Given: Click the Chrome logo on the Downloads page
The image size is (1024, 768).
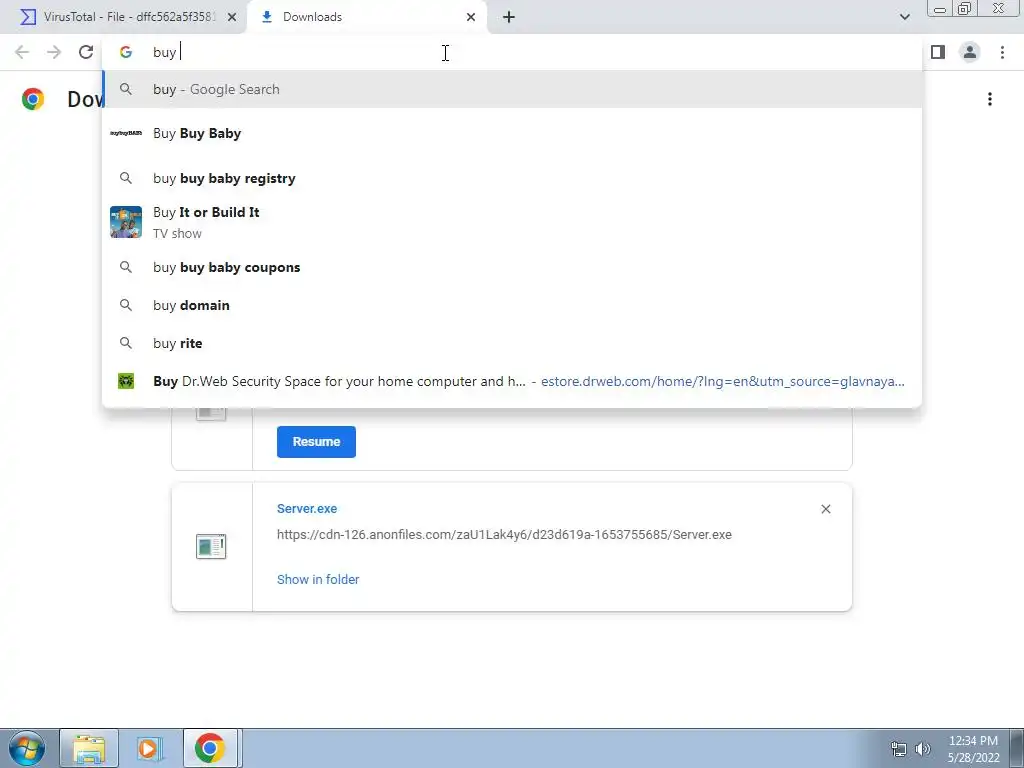Looking at the screenshot, I should click(33, 99).
